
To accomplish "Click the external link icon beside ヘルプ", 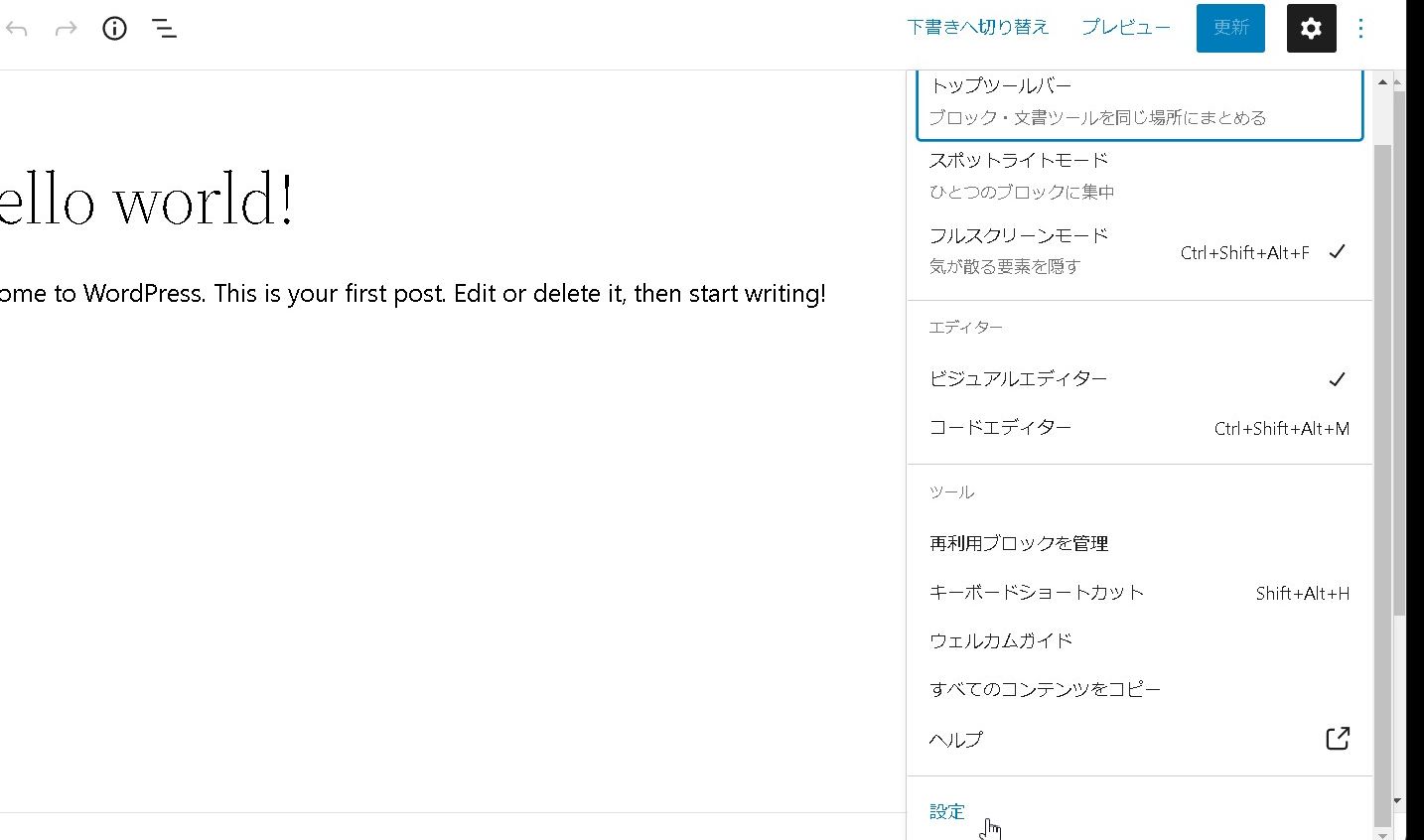I will click(x=1338, y=739).
